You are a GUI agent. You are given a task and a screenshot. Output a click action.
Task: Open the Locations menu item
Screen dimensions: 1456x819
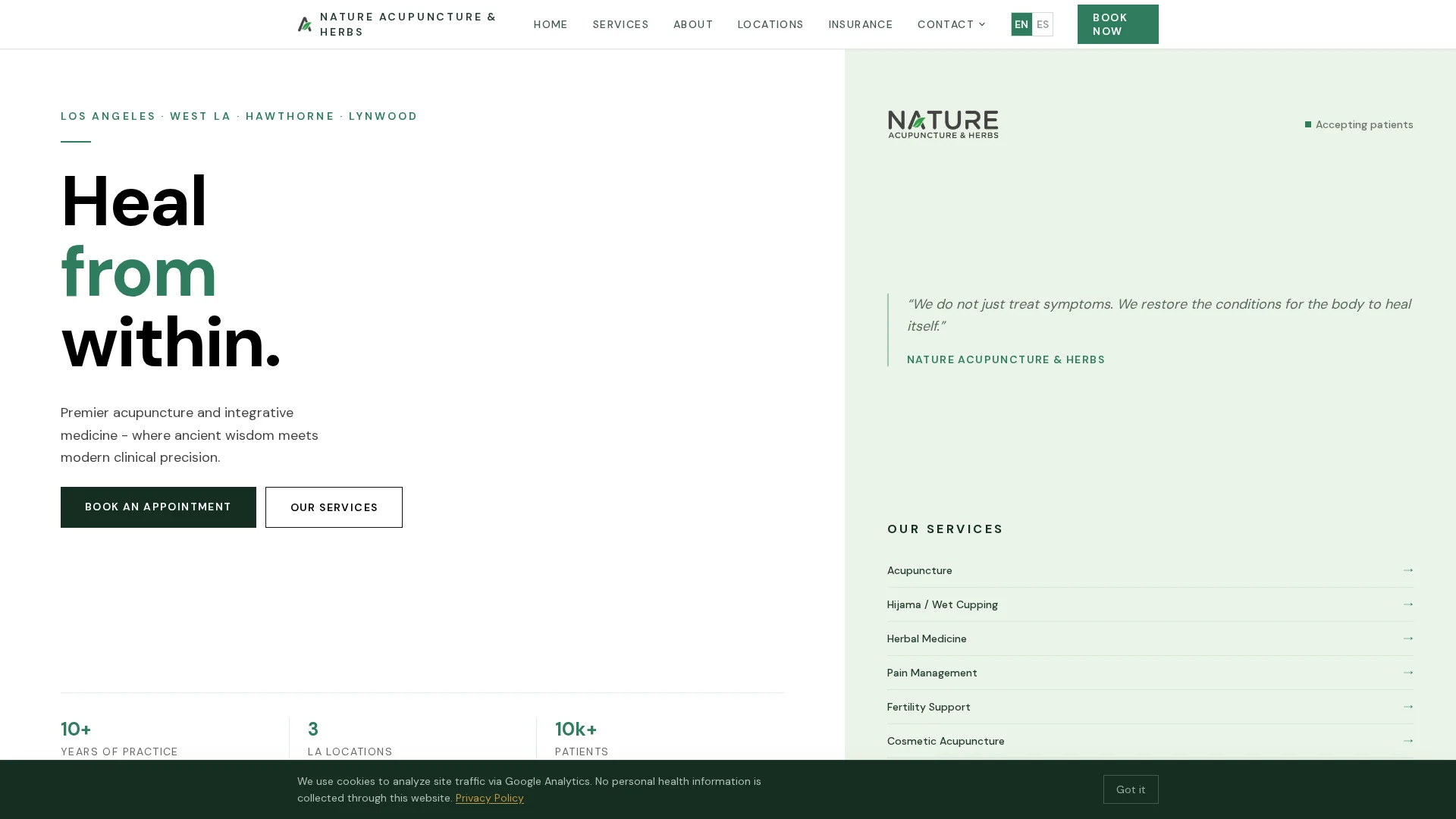click(x=770, y=24)
